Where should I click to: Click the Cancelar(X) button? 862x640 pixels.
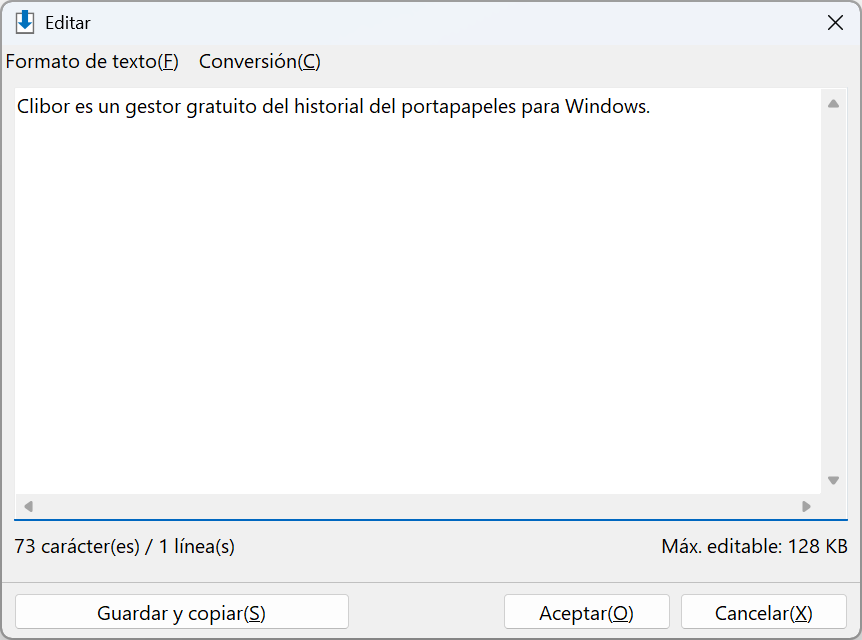(763, 613)
